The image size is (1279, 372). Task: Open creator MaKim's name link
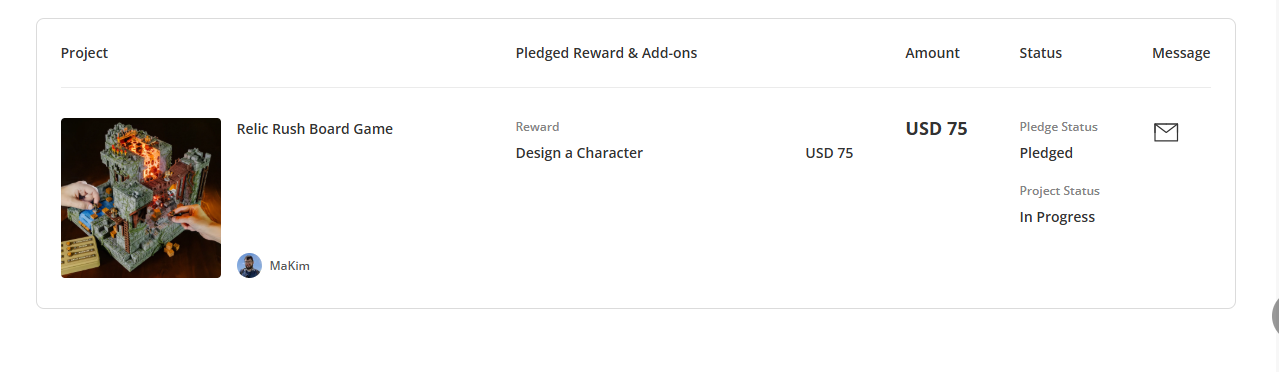pyautogui.click(x=290, y=266)
